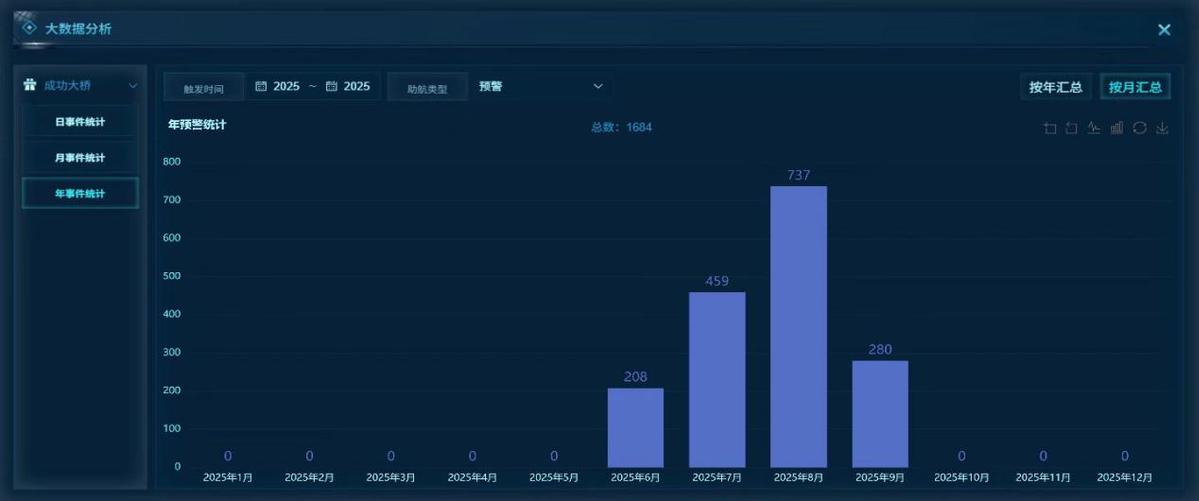Open the 预警 type dropdown
Viewport: 1199px width, 501px height.
[541, 86]
